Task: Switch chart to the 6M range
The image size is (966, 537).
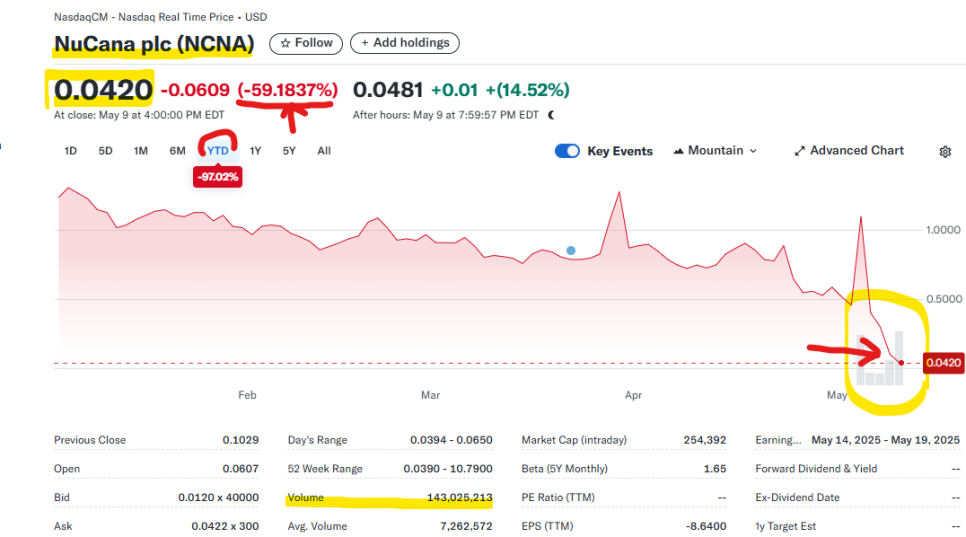Action: pyautogui.click(x=177, y=151)
